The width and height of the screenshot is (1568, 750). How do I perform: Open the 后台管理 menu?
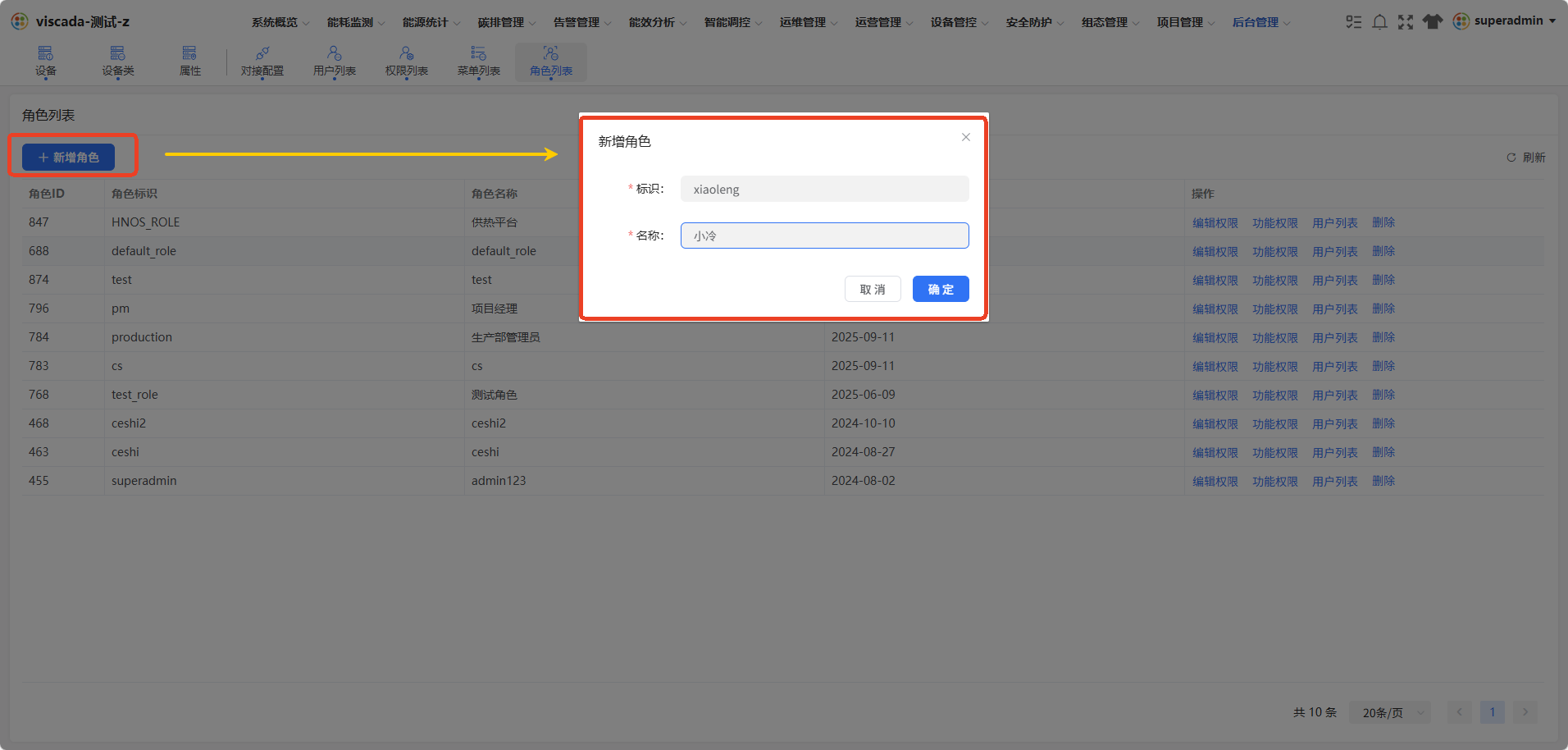point(1261,22)
